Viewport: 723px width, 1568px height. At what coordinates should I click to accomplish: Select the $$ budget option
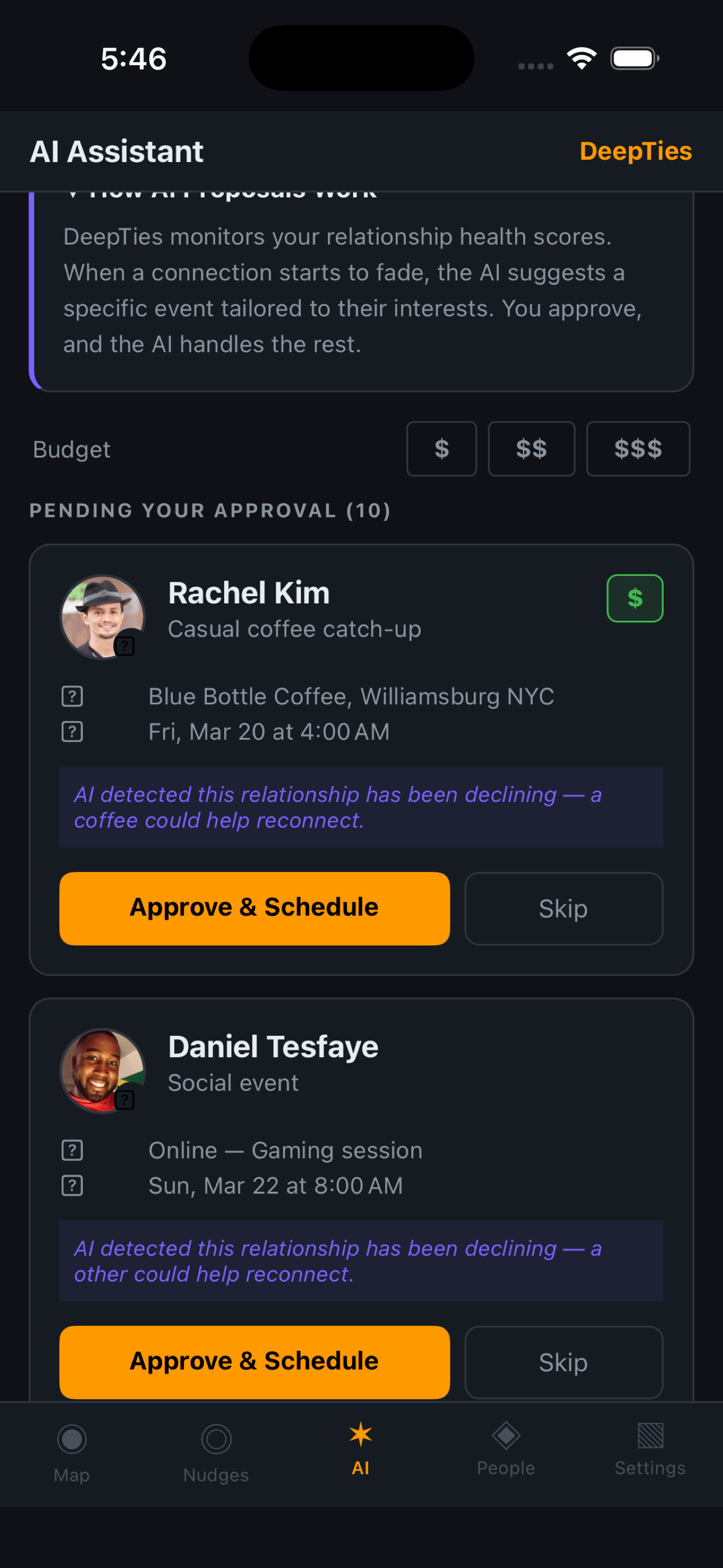pos(531,449)
